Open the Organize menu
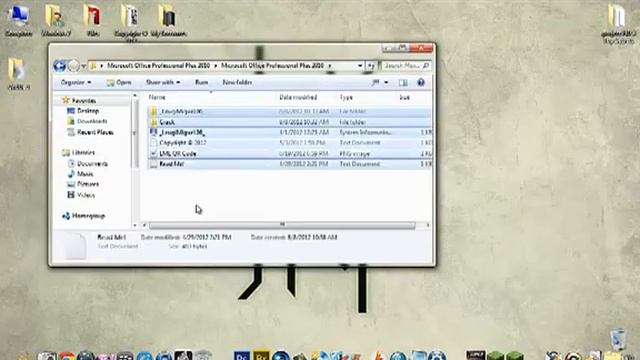Screen dimensions: 640x360 (x=76, y=82)
